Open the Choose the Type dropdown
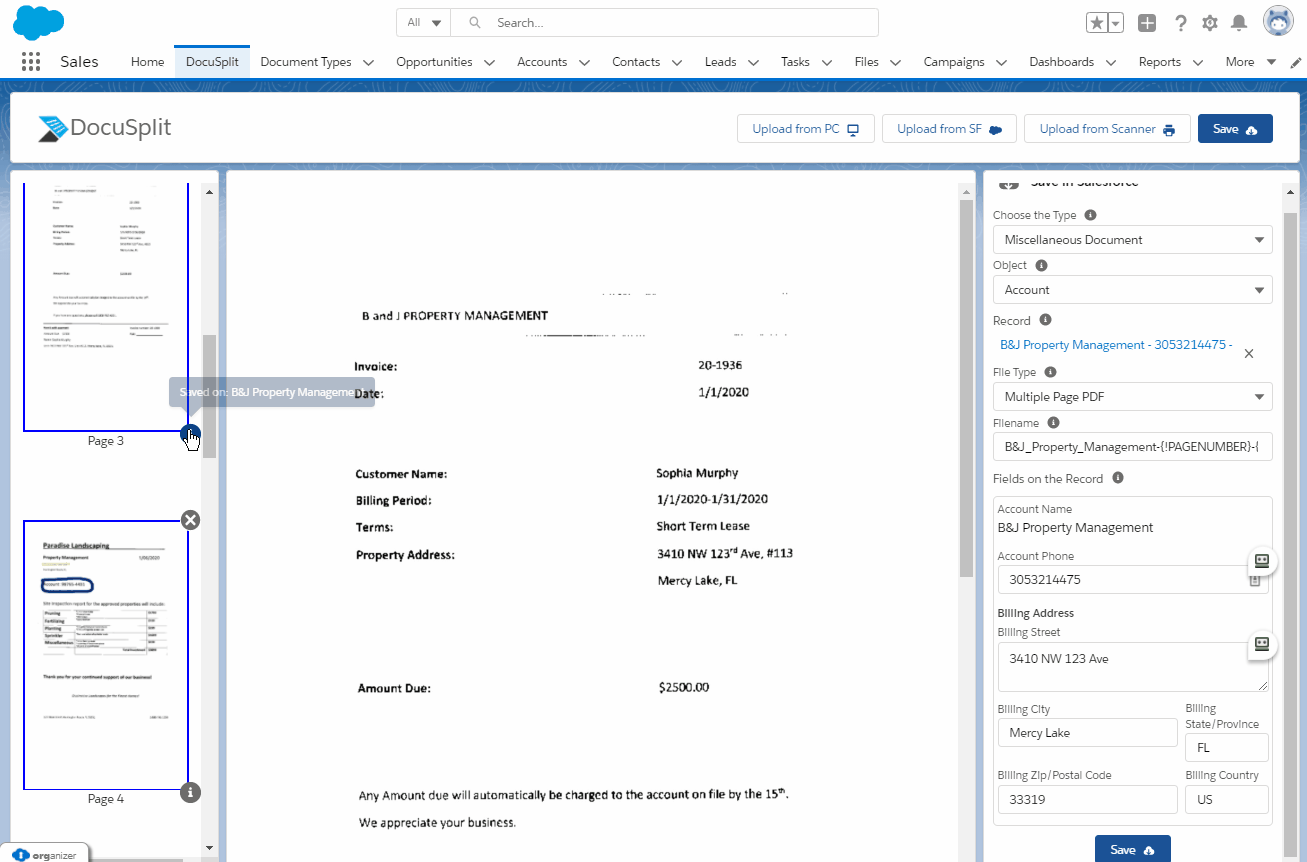The width and height of the screenshot is (1307, 862). [x=1132, y=240]
